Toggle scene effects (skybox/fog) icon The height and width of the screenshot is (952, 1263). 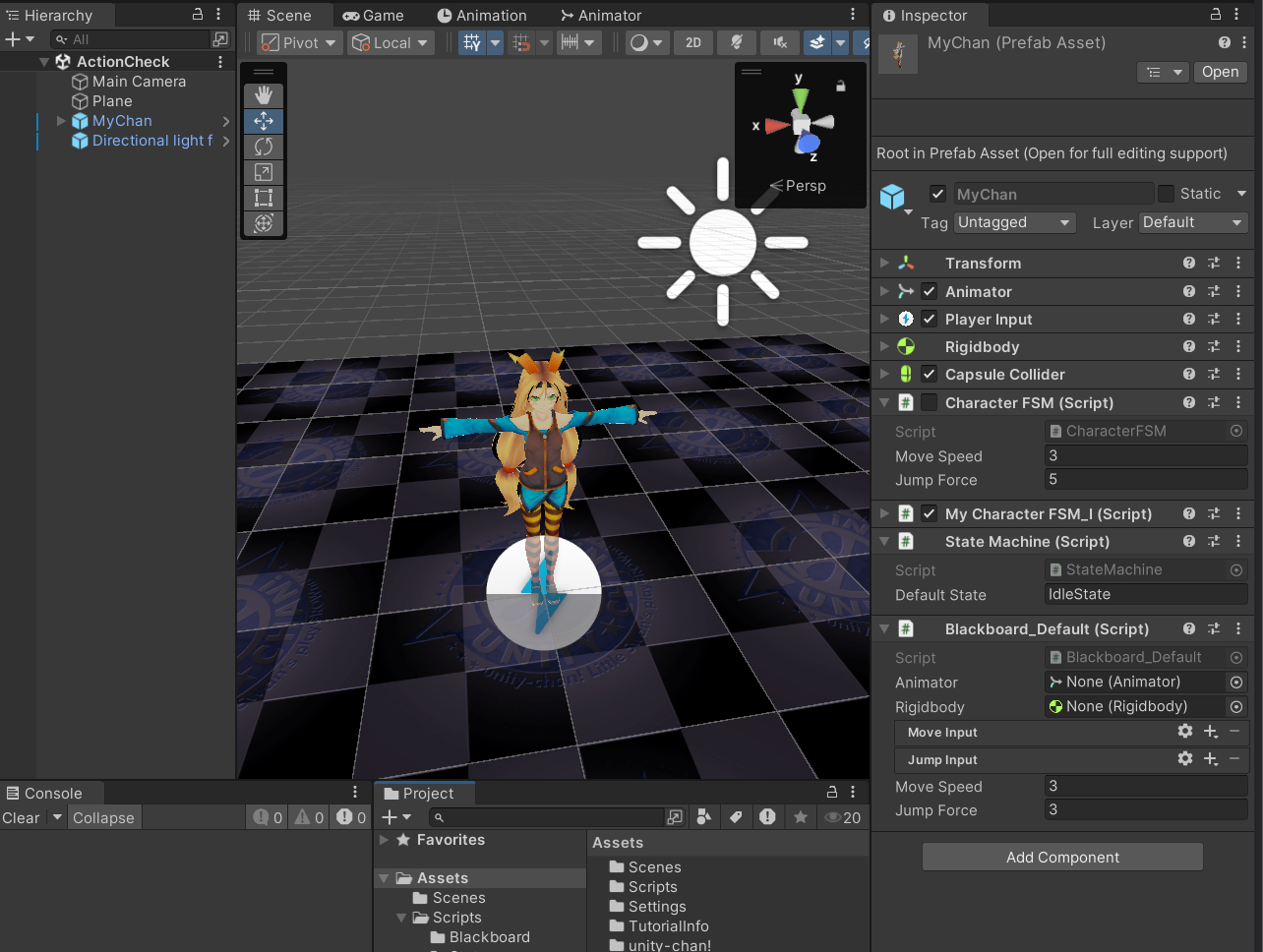(x=816, y=42)
